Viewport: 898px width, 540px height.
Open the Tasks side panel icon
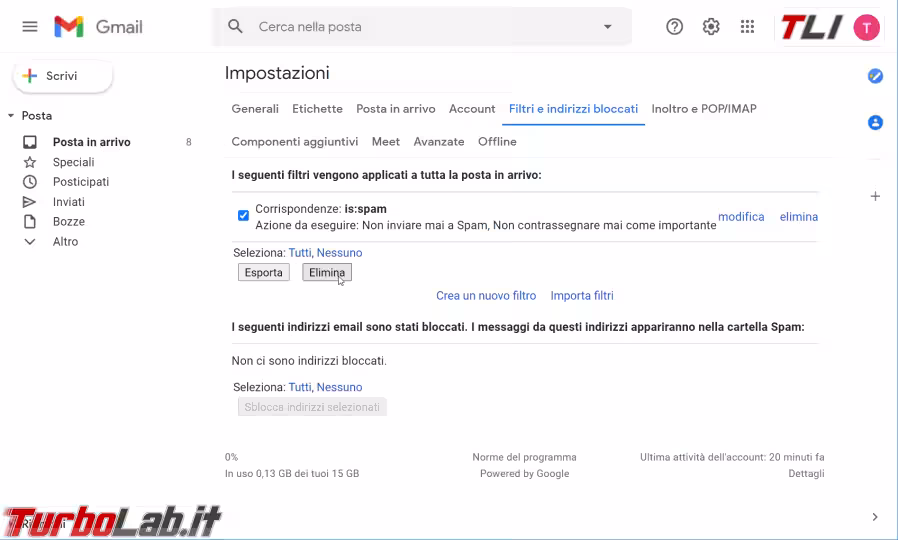pyautogui.click(x=875, y=76)
